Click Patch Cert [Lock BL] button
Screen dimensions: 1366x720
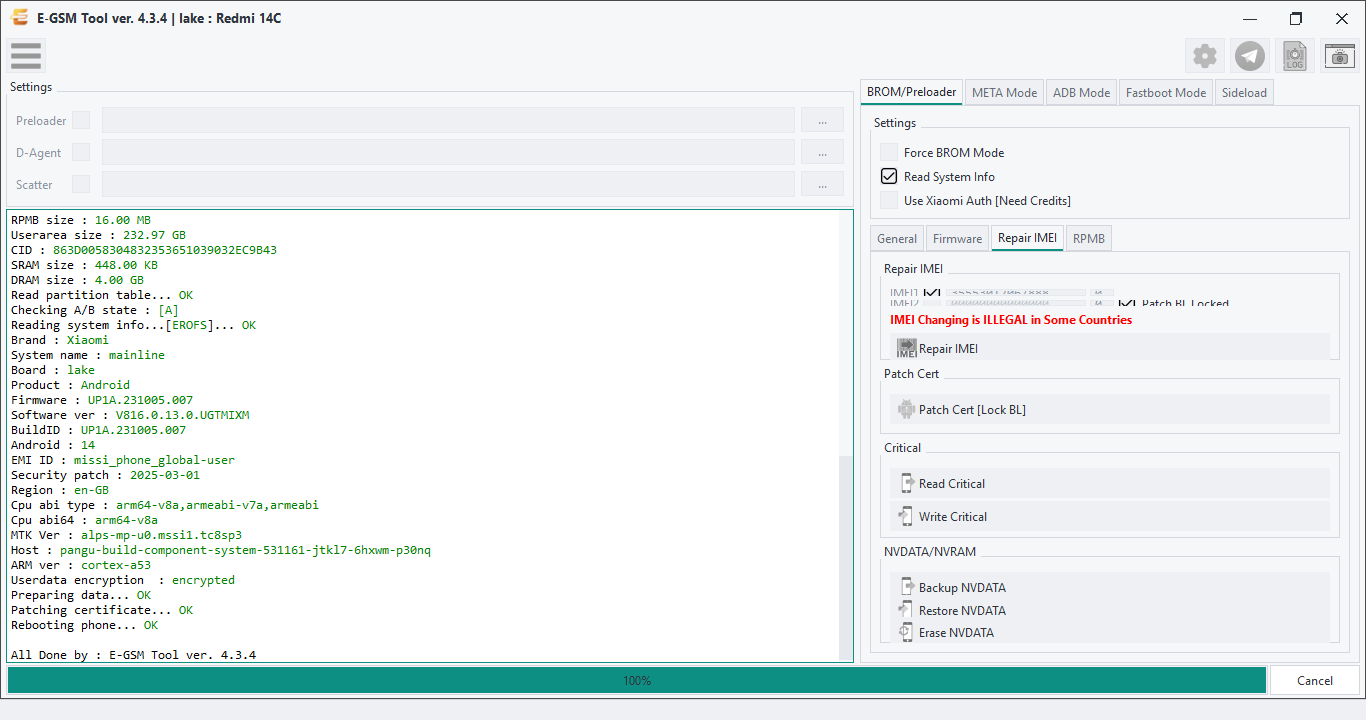coord(1110,409)
